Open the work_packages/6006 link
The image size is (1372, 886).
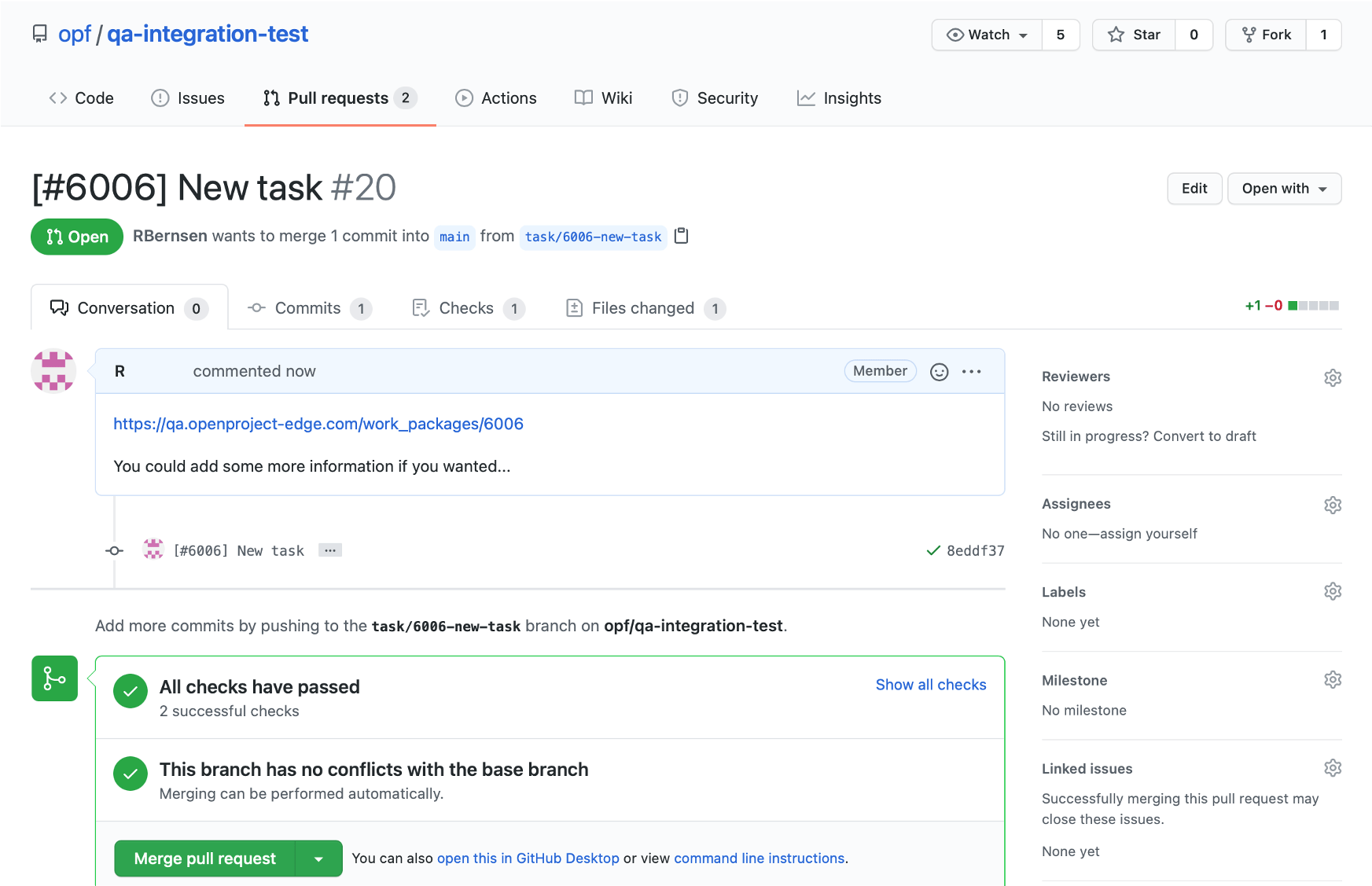coord(318,424)
